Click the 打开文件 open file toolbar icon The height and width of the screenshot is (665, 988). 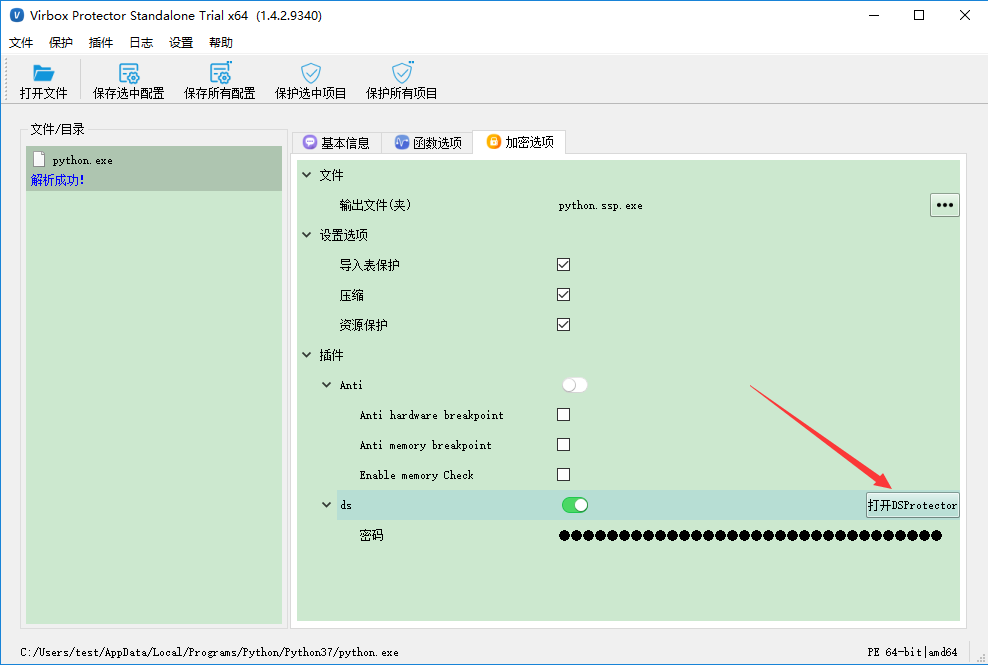pyautogui.click(x=43, y=73)
